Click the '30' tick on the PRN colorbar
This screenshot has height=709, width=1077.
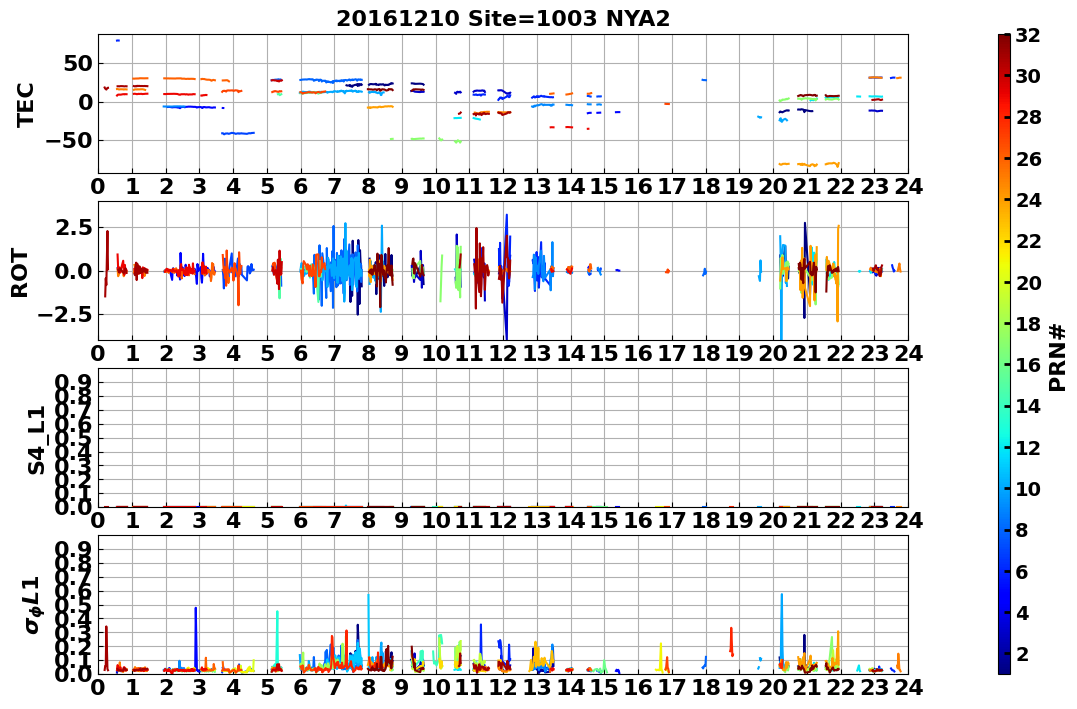1028,76
